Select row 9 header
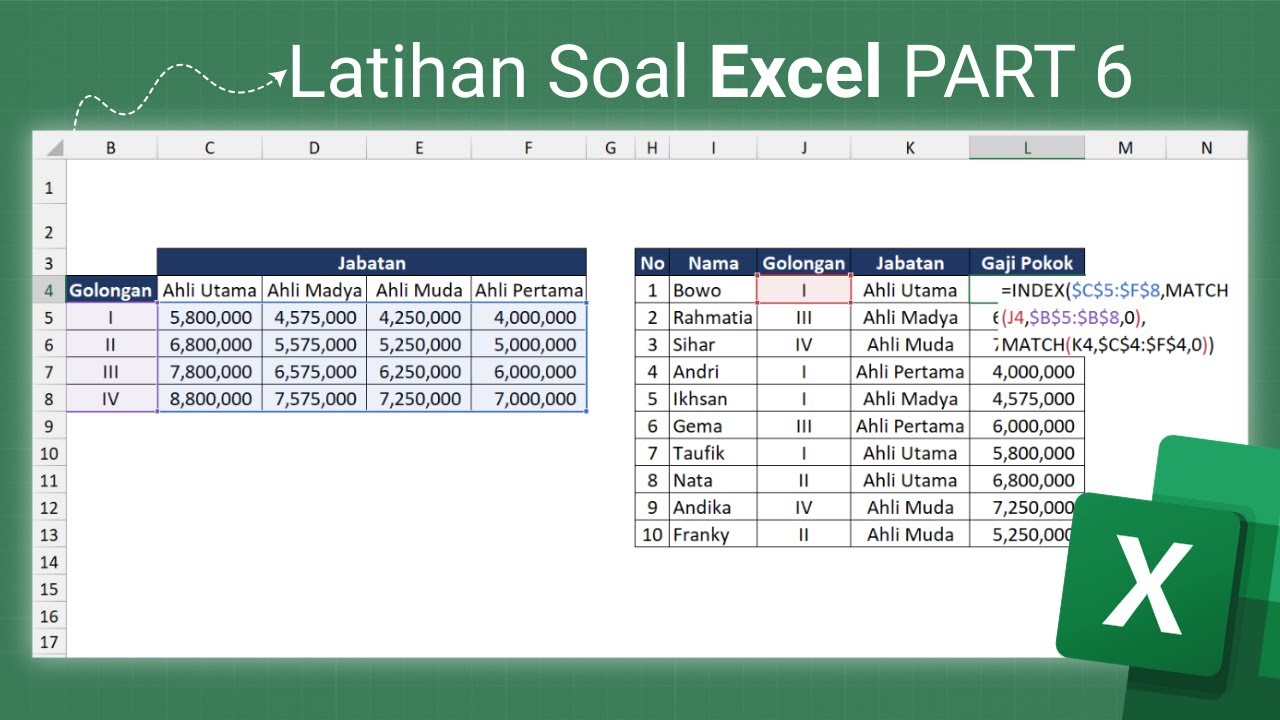The height and width of the screenshot is (720, 1280). point(49,426)
